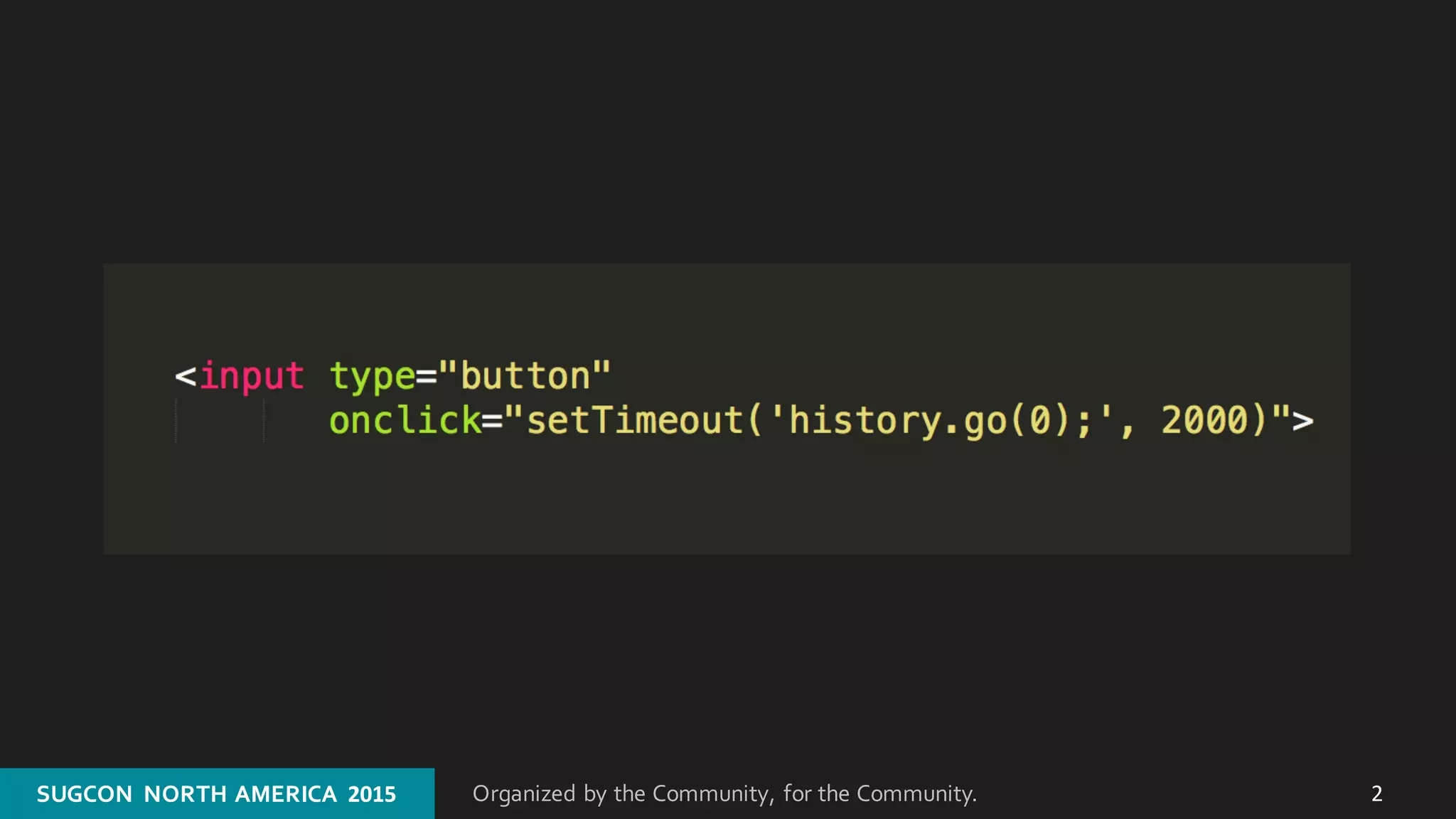Click the equals sign after "onclick"
1456x819 pixels.
click(492, 422)
